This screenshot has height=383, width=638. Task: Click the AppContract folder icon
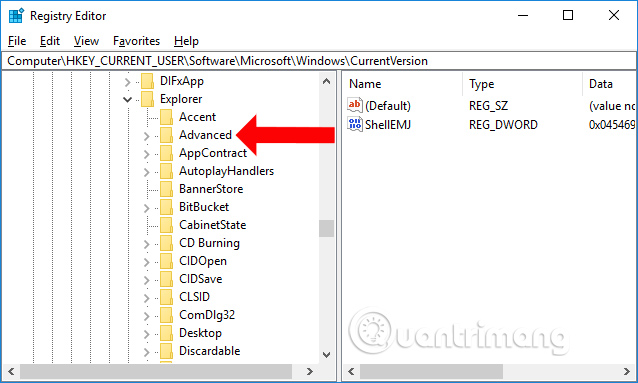pyautogui.click(x=166, y=153)
